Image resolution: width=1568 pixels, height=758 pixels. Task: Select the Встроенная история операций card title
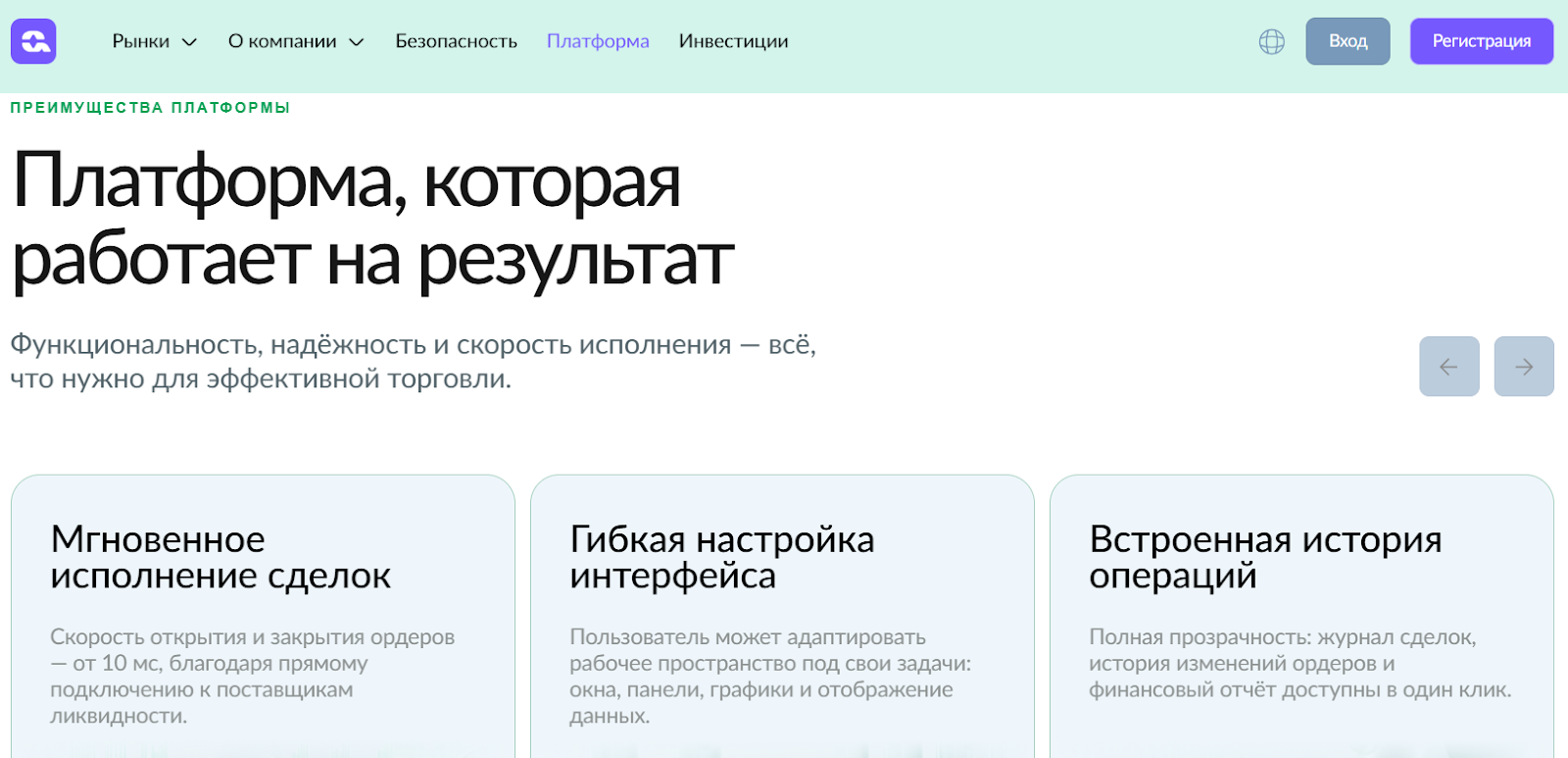coord(1264,557)
